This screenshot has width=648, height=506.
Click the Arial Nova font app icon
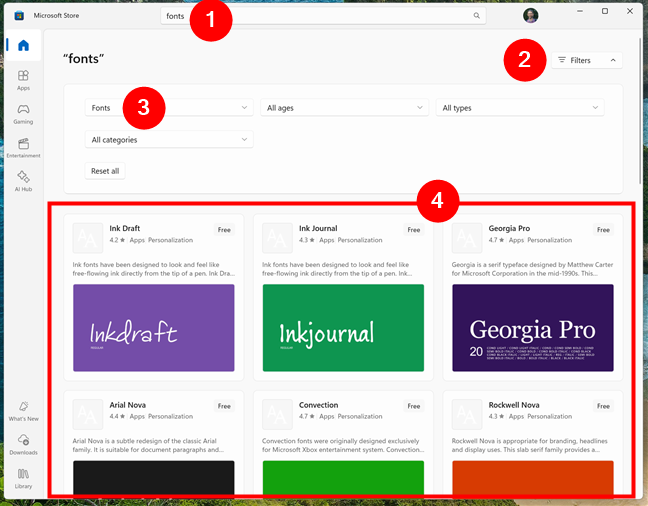(x=88, y=415)
